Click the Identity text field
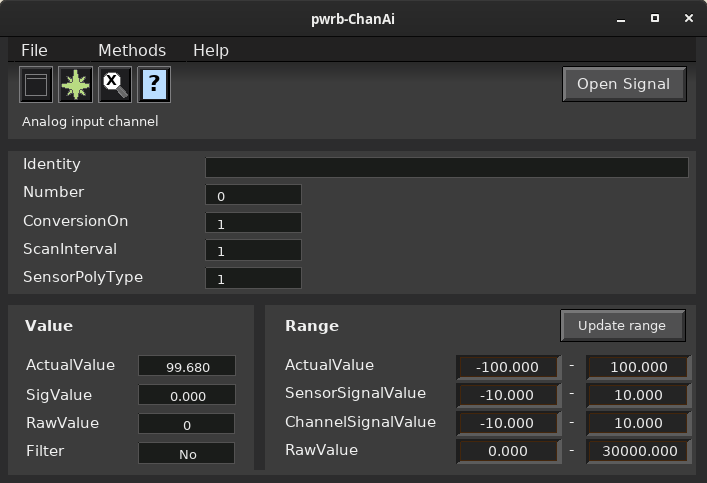The height and width of the screenshot is (483, 707). [x=446, y=167]
